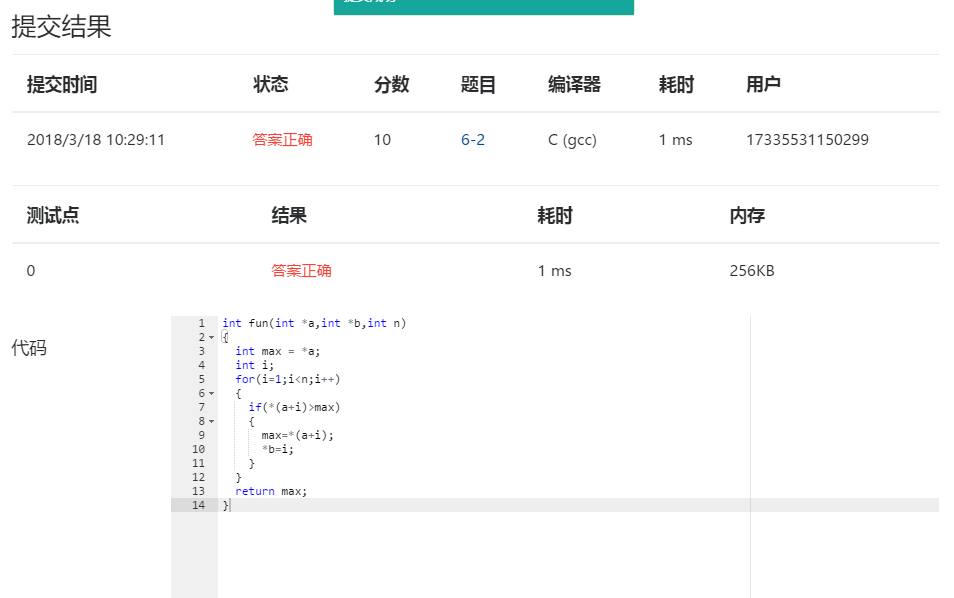Click the 分数 column header
Viewport: 954px width, 598px height.
(391, 85)
